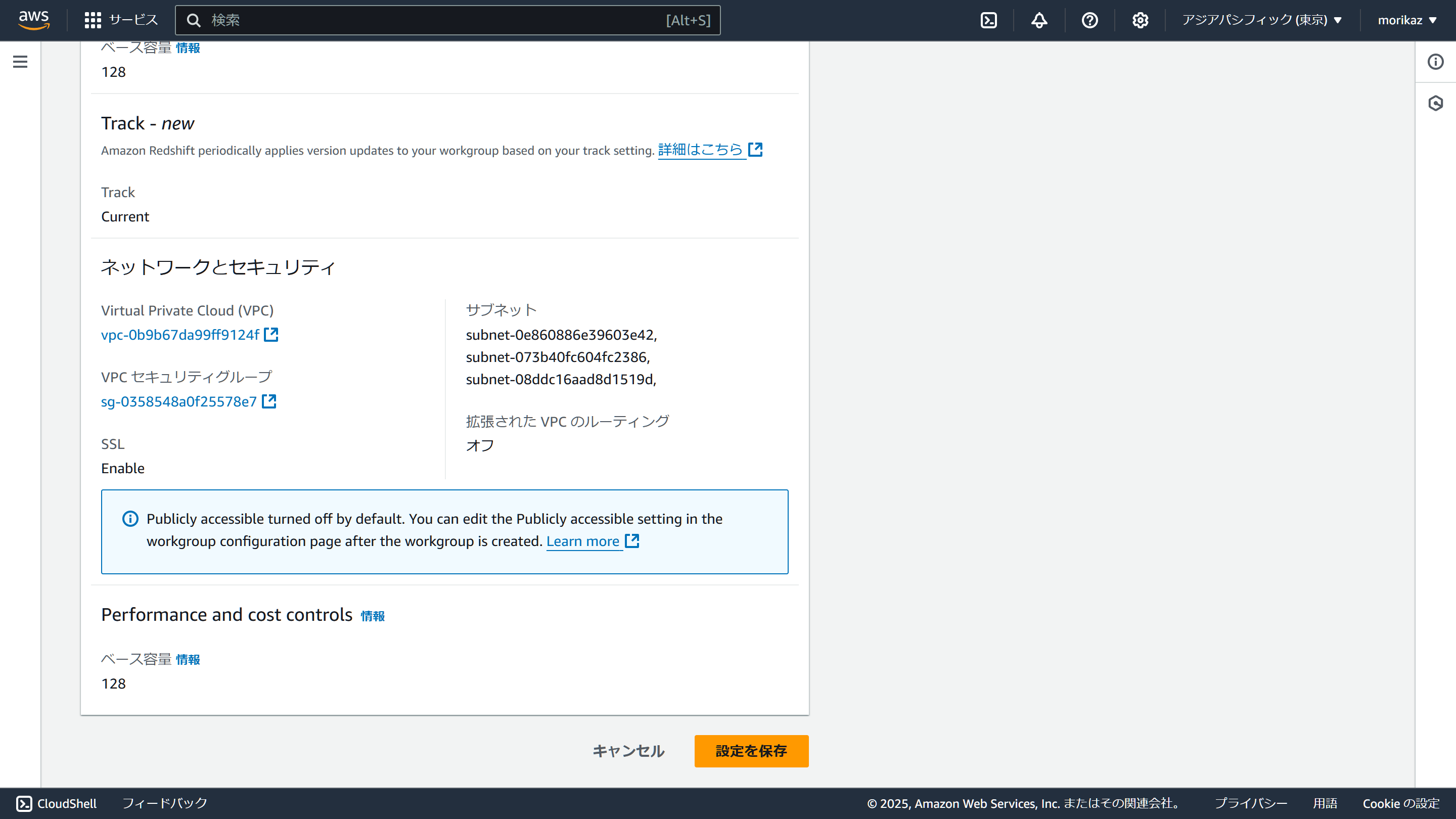Open 情報 beside Performance and cost controls
Screen dimensions: 1456x819
click(x=373, y=616)
